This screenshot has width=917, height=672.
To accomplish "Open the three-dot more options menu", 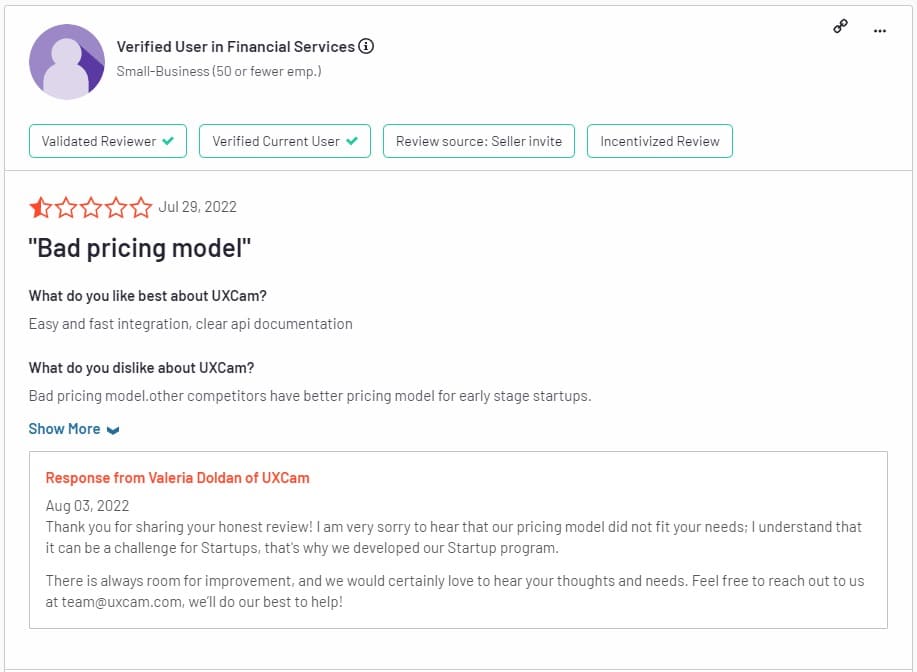I will click(880, 30).
